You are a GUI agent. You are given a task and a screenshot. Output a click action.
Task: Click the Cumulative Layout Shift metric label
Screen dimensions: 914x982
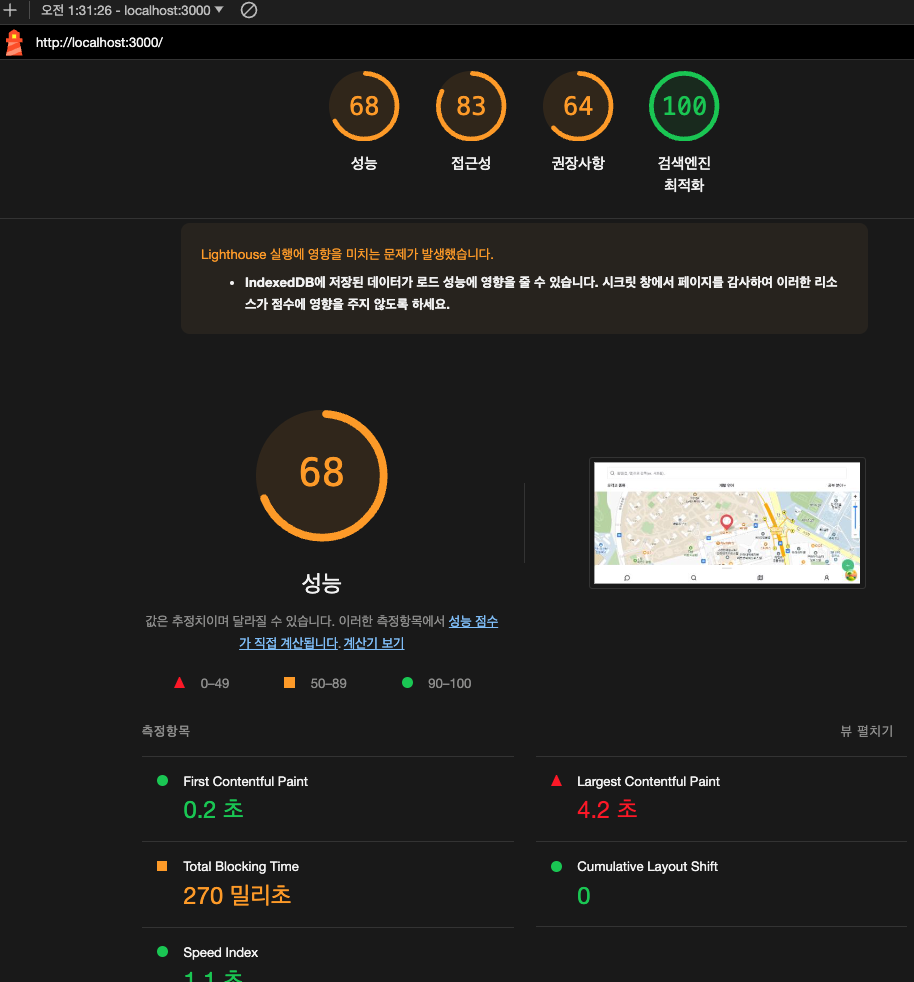[647, 866]
